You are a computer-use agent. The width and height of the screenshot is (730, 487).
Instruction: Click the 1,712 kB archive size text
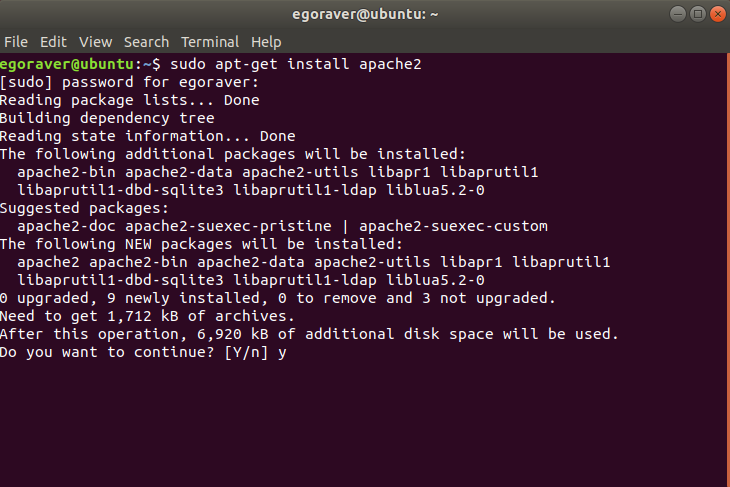[x=143, y=316]
